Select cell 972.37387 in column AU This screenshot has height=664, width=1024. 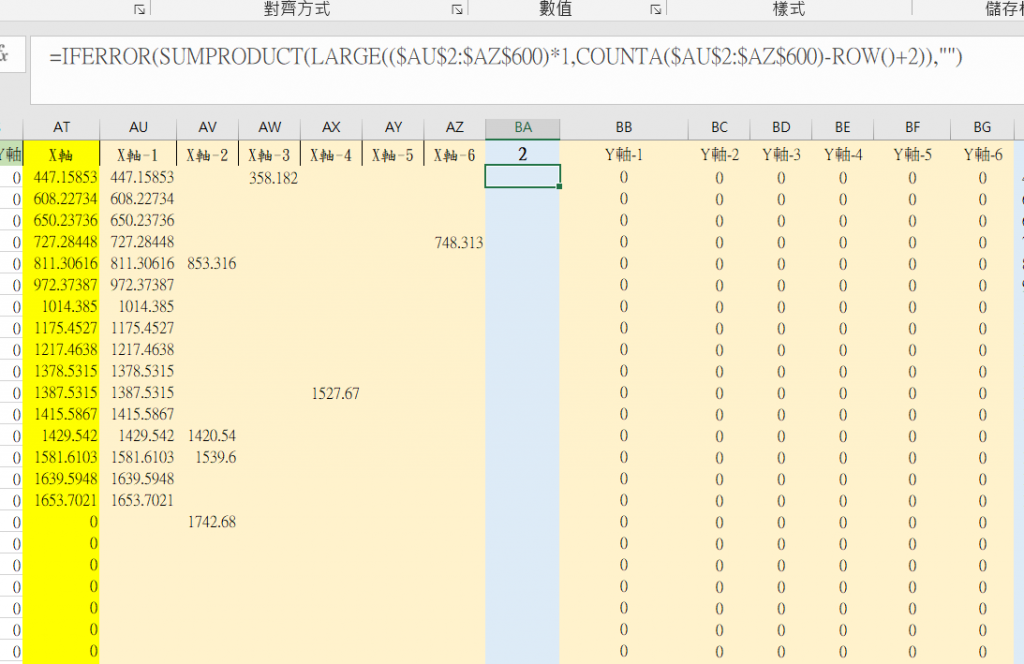point(138,285)
